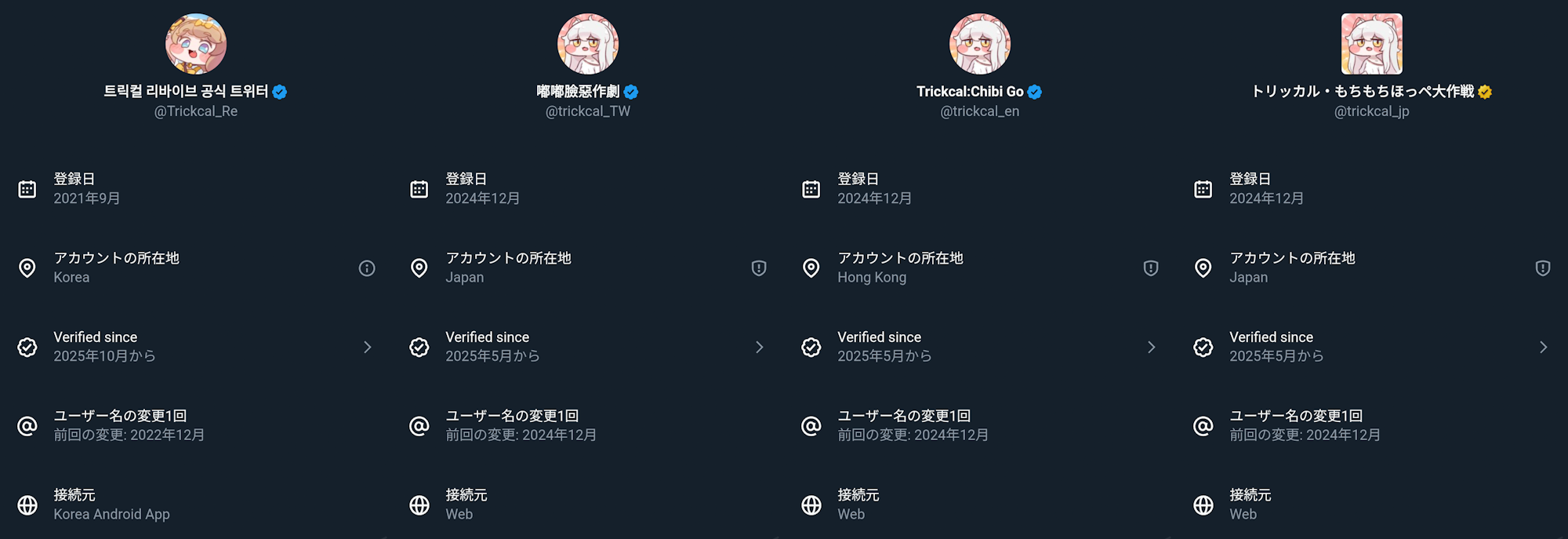Expand Verified since row for @Trickcal_Re
The height and width of the screenshot is (539, 1568).
tap(367, 347)
